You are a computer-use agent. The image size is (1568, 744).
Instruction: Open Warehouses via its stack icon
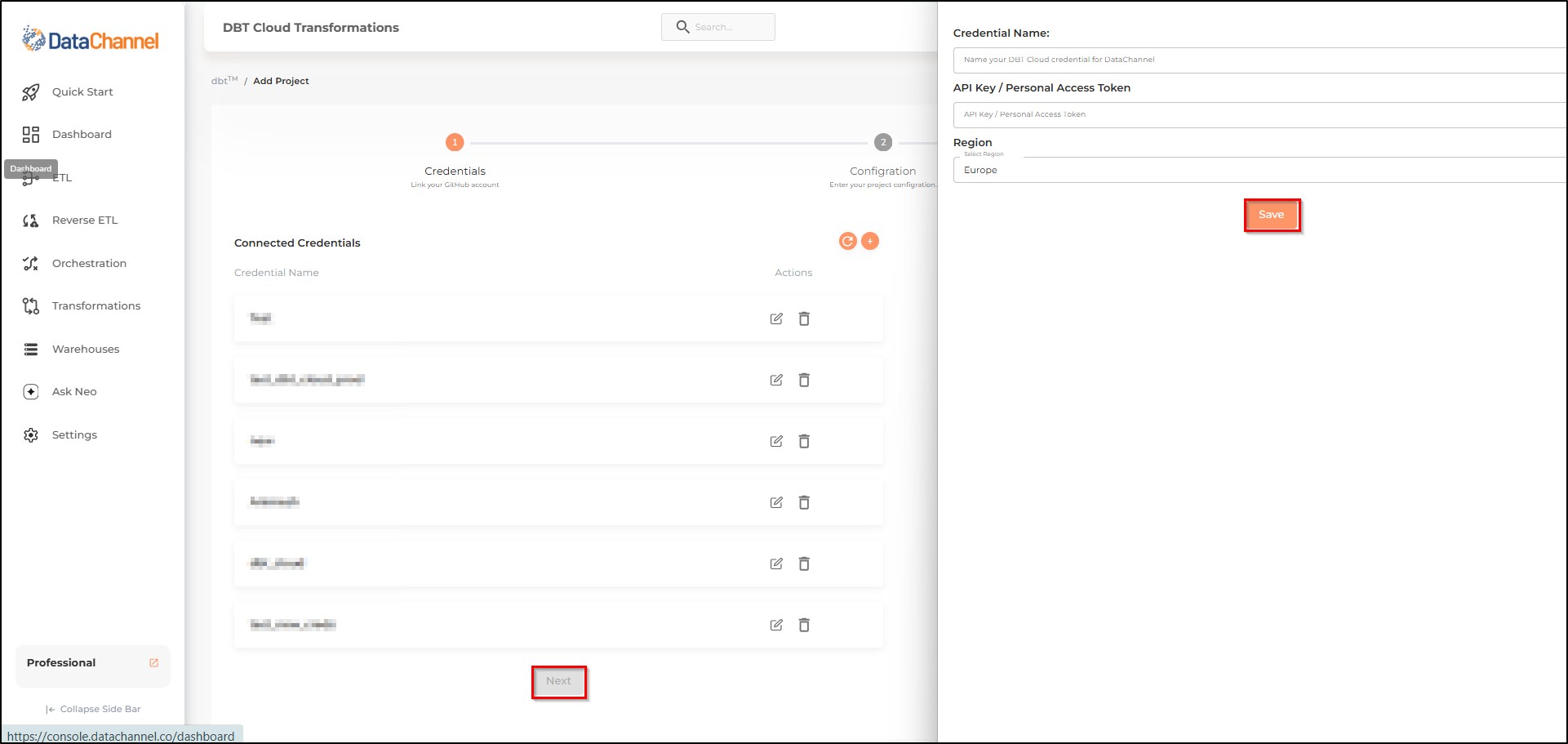click(31, 350)
